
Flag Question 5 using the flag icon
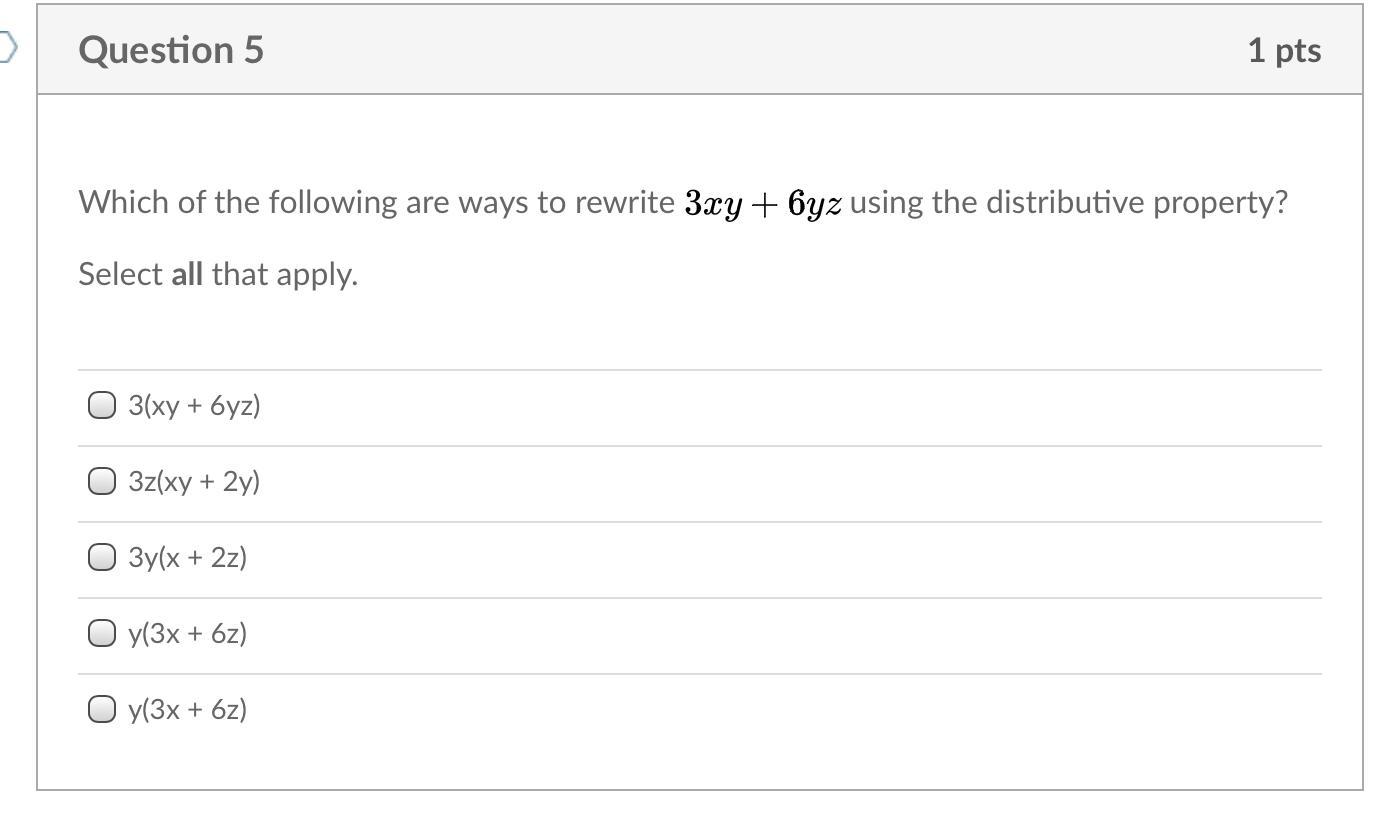click(6, 47)
